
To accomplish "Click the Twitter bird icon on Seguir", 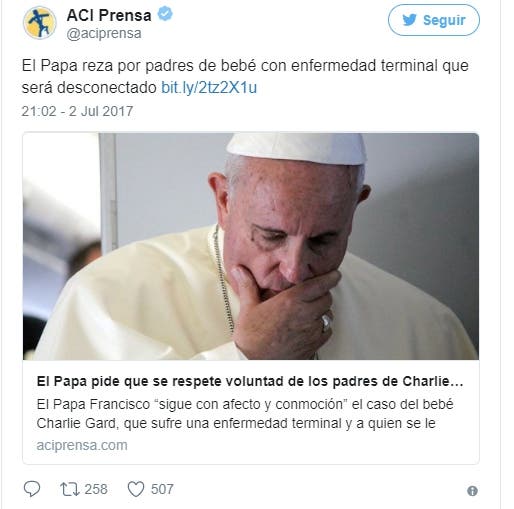I will (409, 20).
